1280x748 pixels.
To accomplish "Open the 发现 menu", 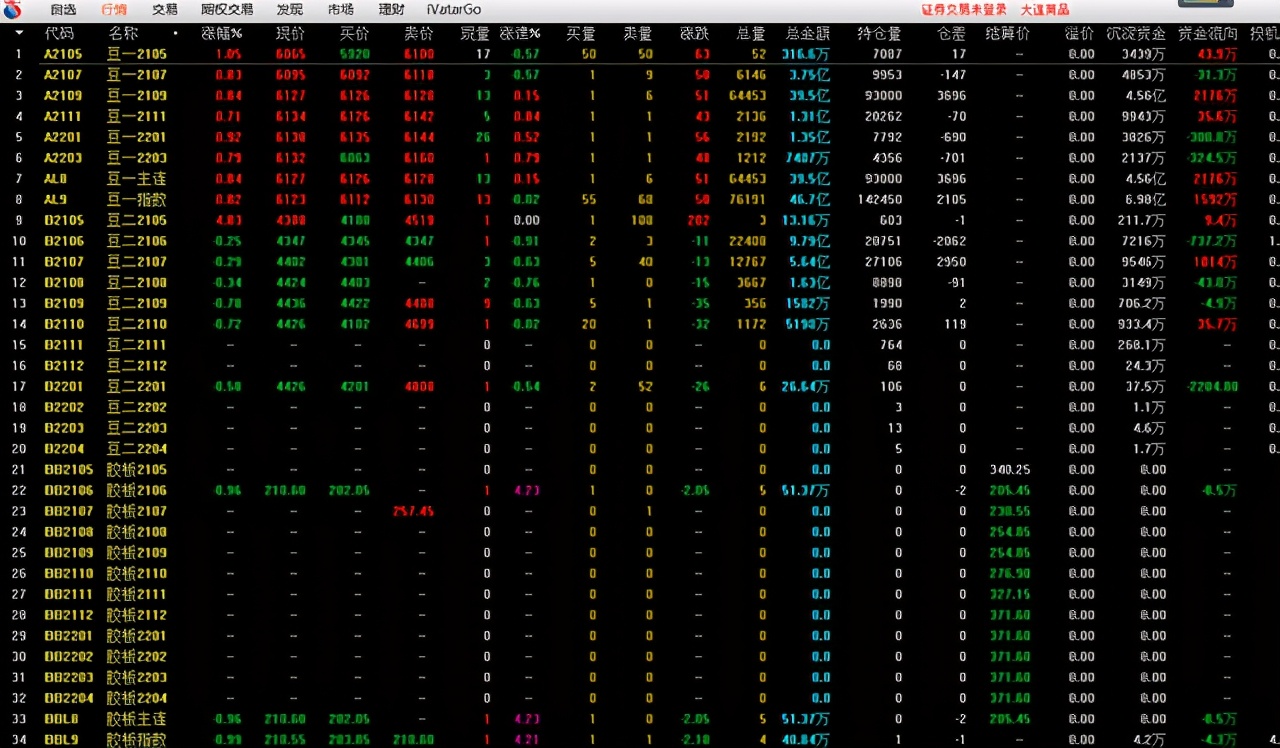I will [290, 10].
